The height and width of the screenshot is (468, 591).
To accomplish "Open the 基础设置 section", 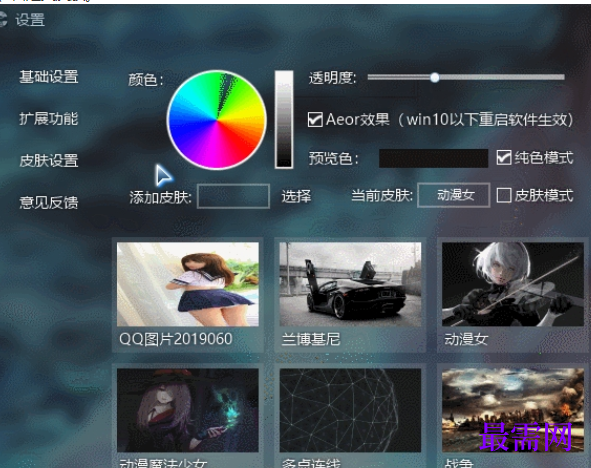I will pyautogui.click(x=49, y=77).
